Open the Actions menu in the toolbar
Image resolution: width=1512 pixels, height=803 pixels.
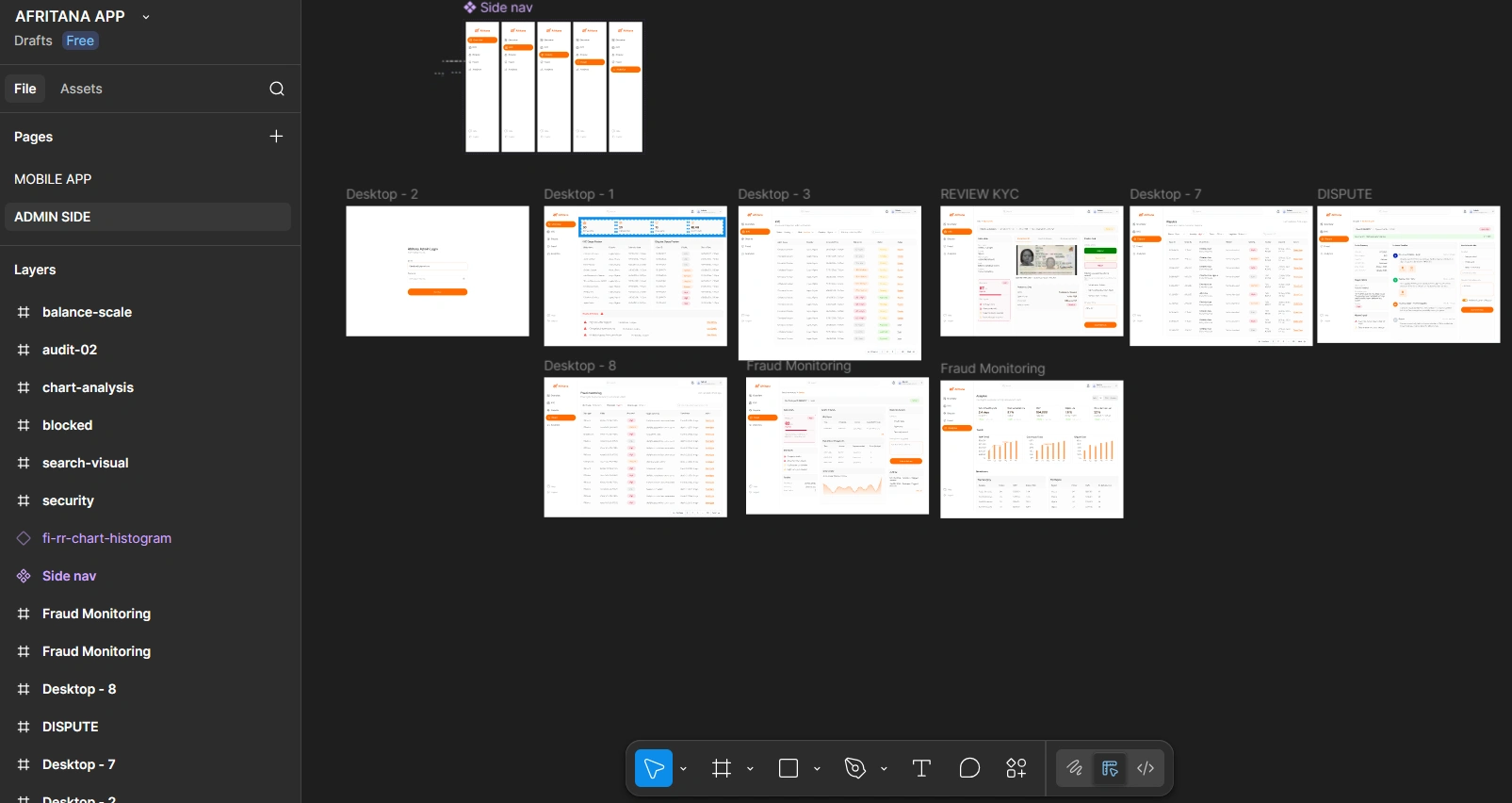pos(1016,768)
